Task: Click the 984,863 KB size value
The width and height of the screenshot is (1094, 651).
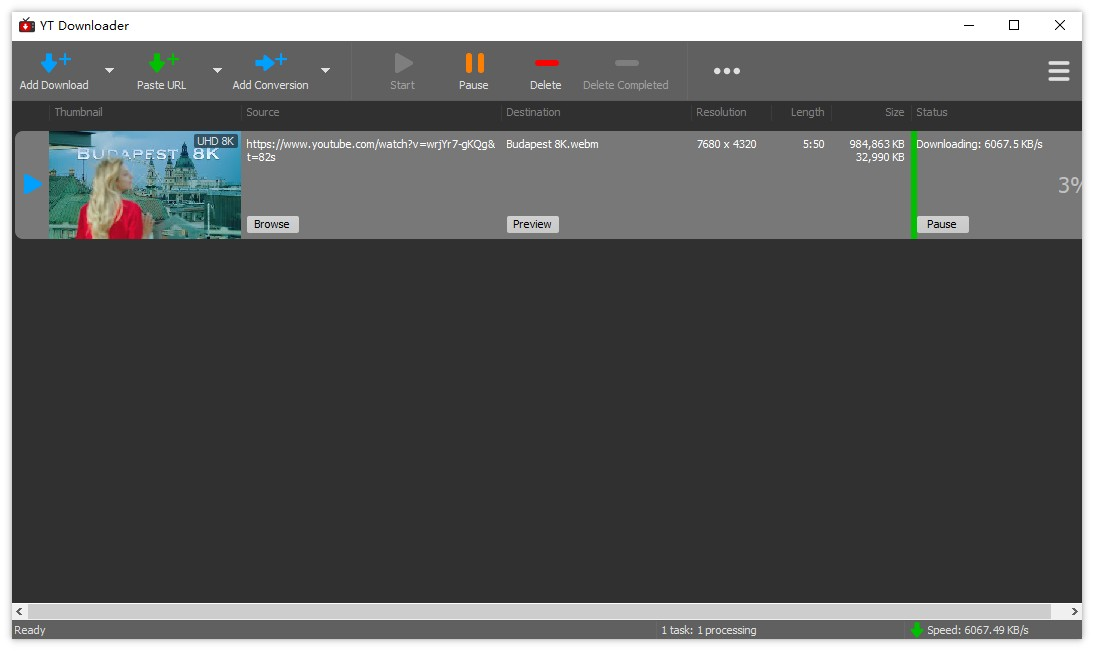Action: tap(876, 144)
